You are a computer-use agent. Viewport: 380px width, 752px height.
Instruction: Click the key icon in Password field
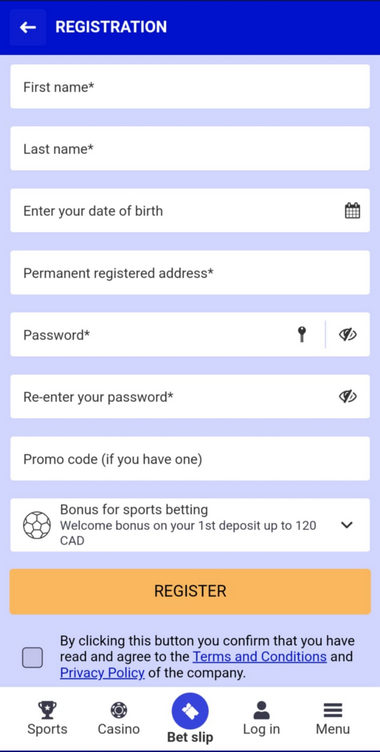click(302, 334)
